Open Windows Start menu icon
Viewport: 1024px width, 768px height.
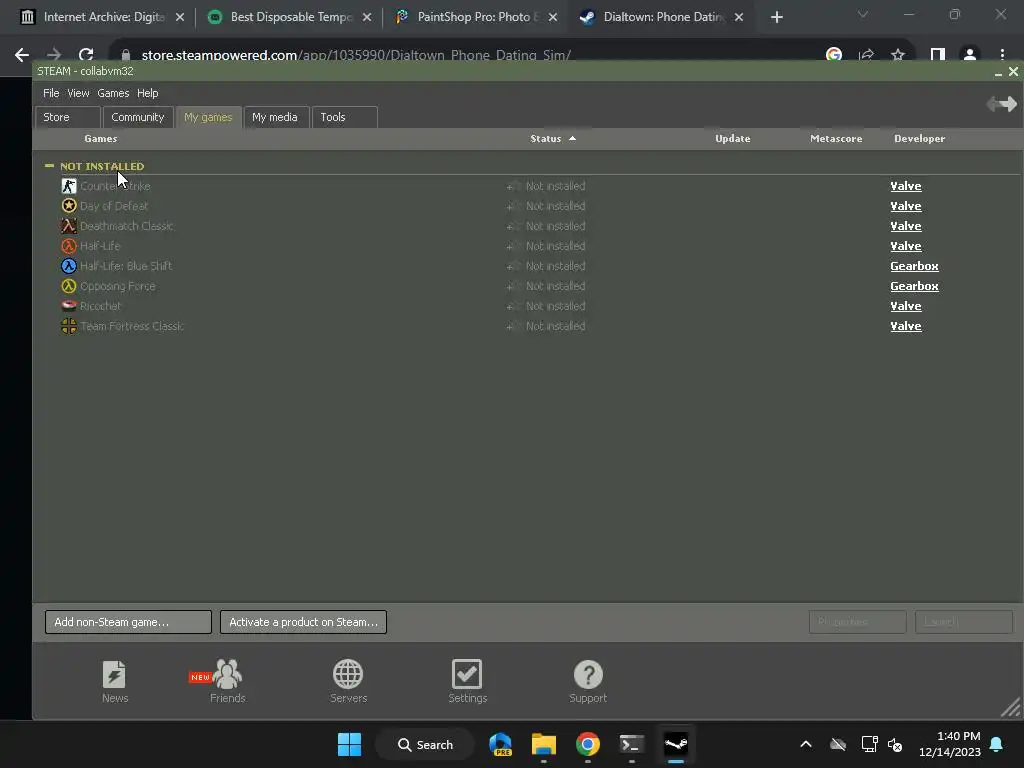click(349, 744)
